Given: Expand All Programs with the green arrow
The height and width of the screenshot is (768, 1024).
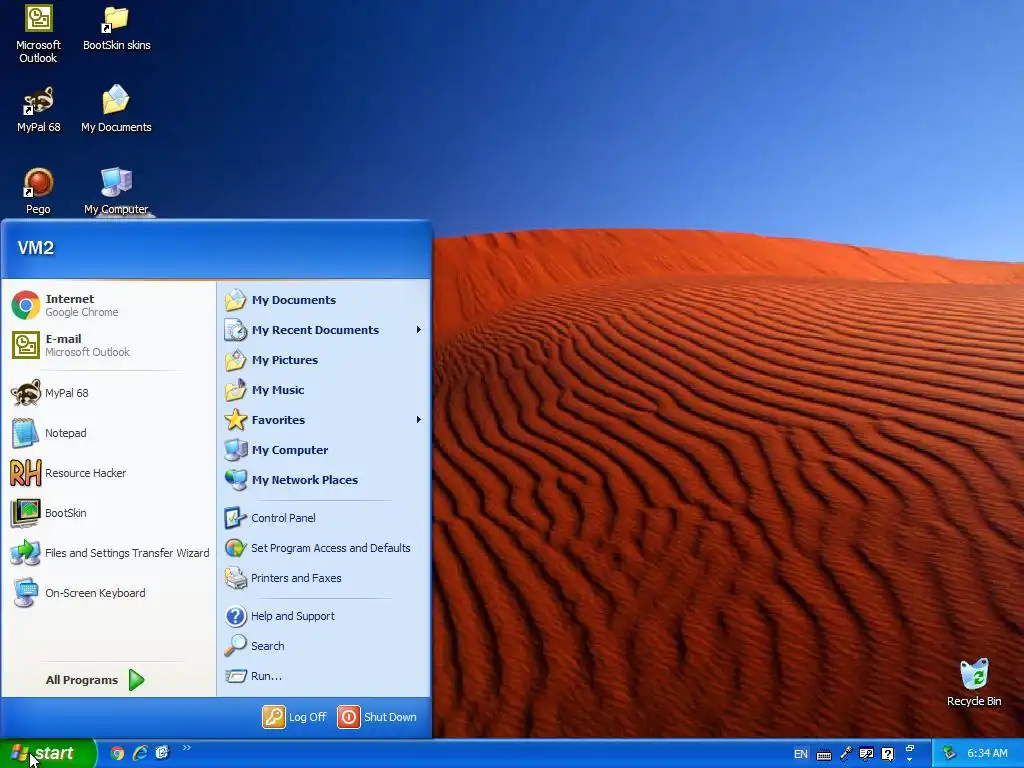Looking at the screenshot, I should tap(136, 680).
